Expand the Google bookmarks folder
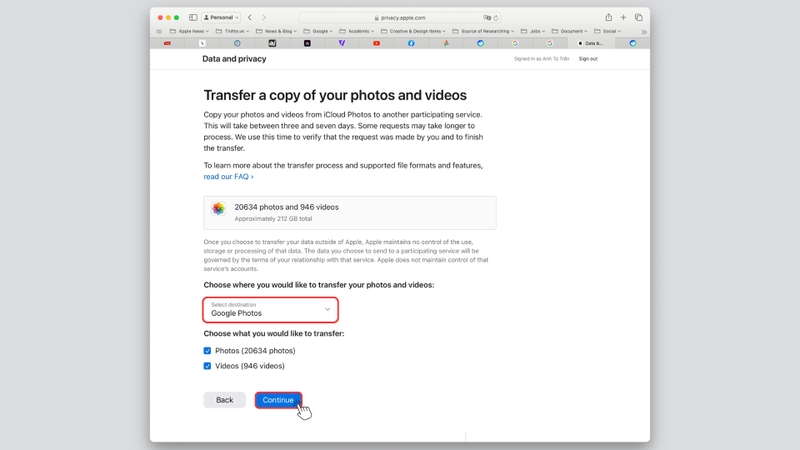The image size is (800, 450). [318, 31]
